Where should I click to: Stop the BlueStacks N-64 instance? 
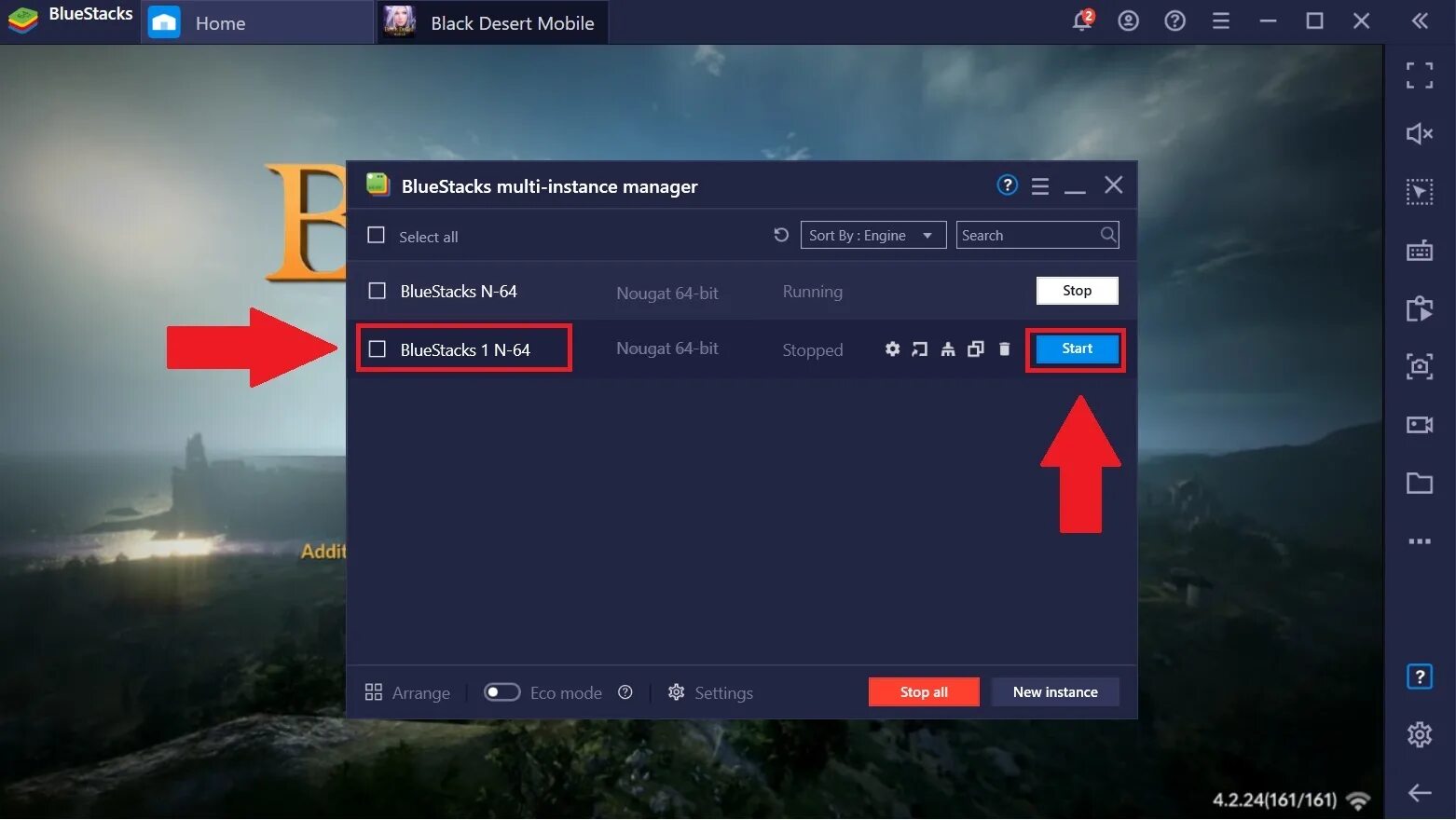[x=1077, y=291]
